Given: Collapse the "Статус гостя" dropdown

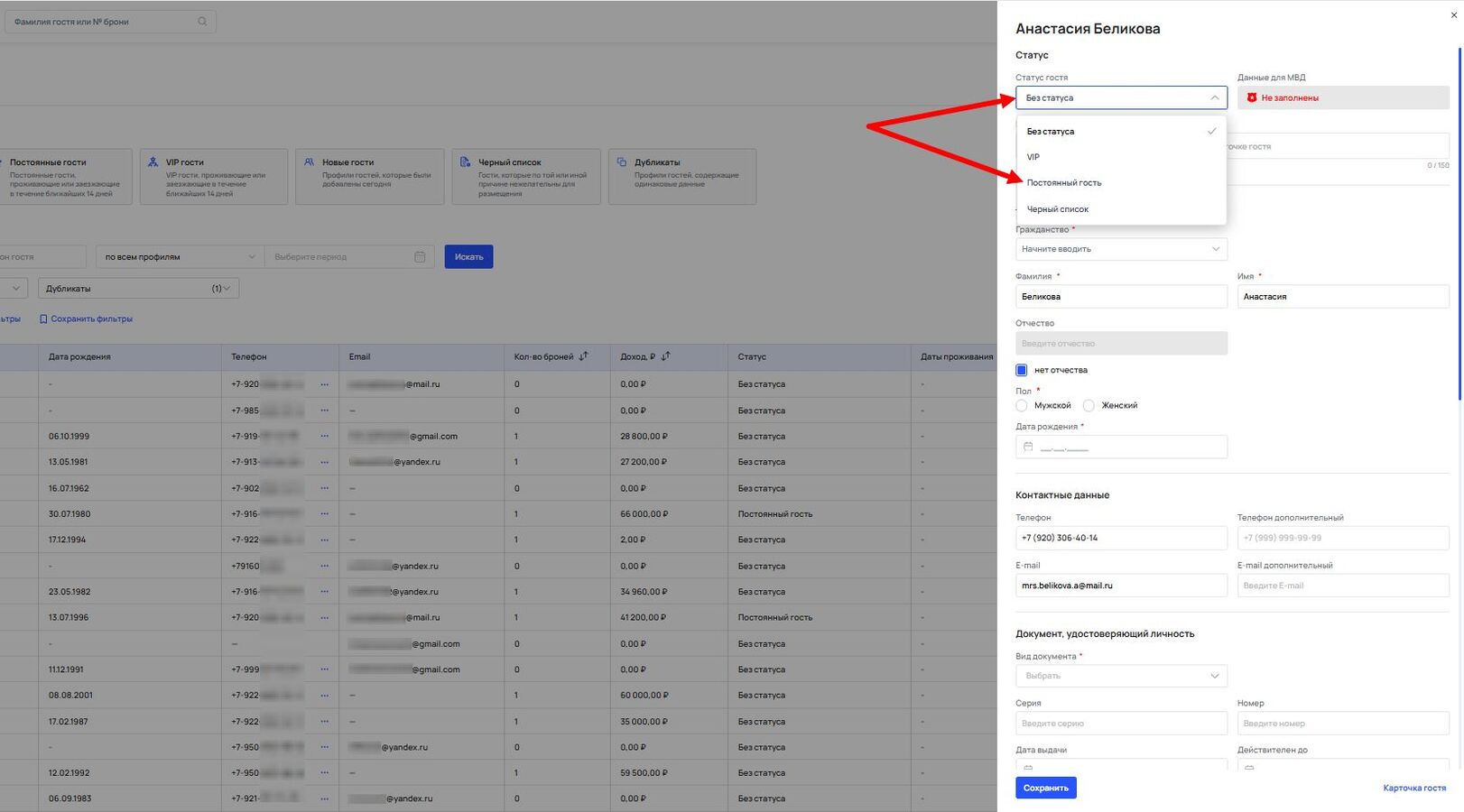Looking at the screenshot, I should tap(1214, 97).
